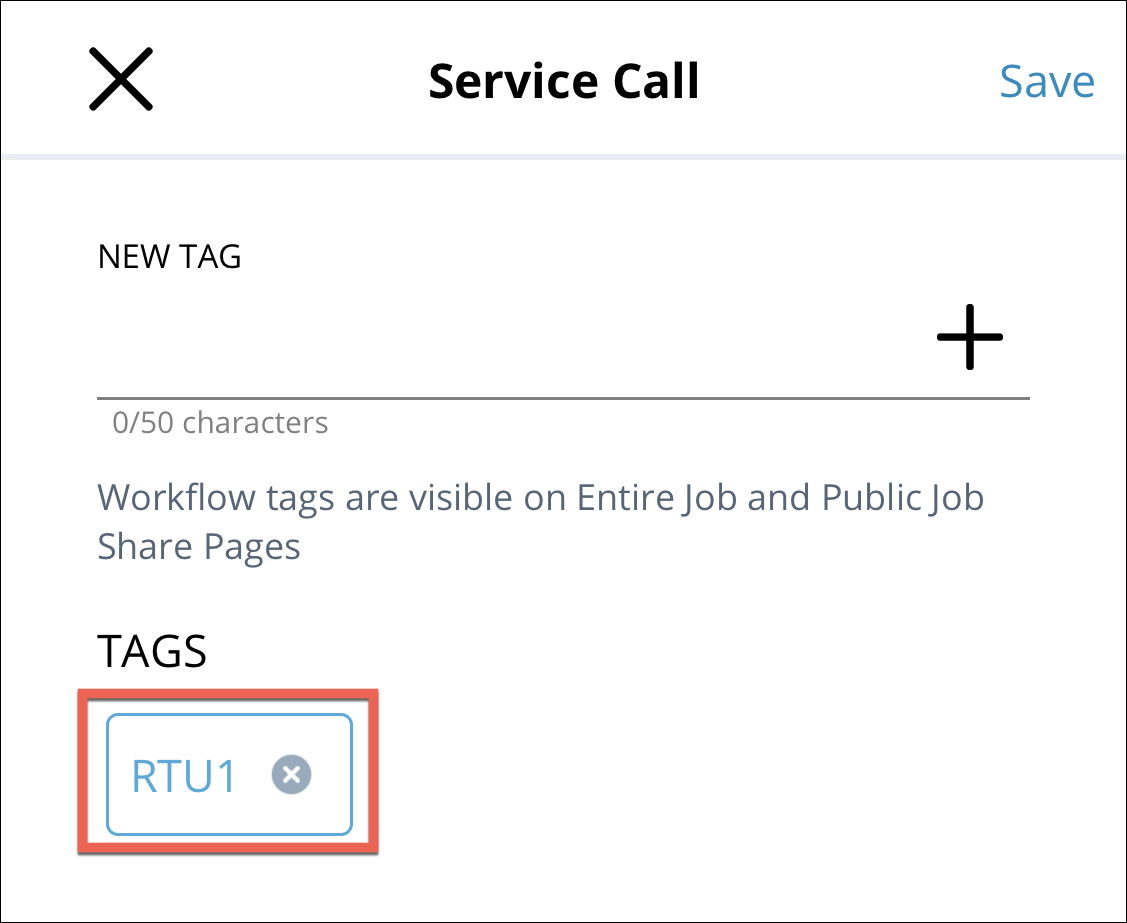This screenshot has height=923, width=1127.
Task: Click the Service Call title
Action: click(x=563, y=80)
